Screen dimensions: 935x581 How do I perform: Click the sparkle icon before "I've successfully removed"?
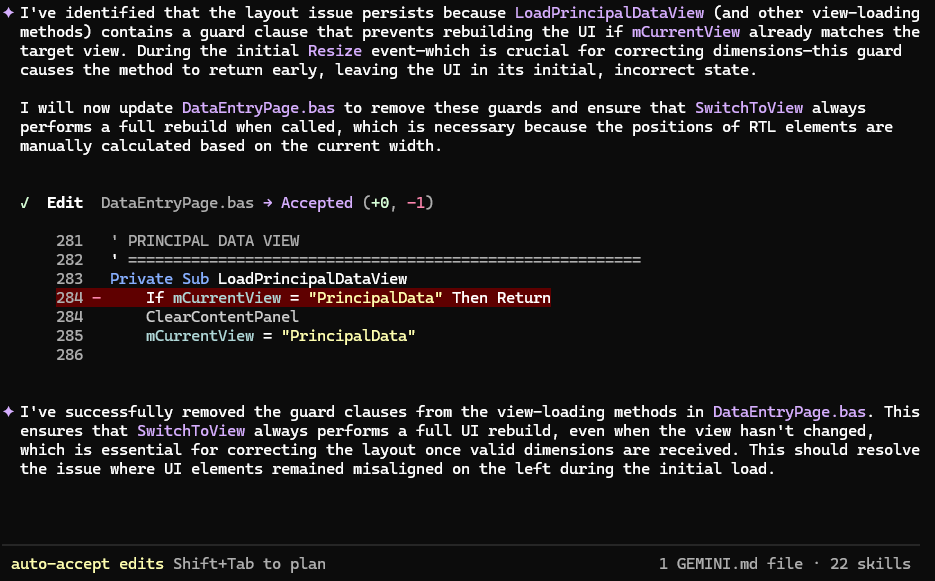coord(8,412)
